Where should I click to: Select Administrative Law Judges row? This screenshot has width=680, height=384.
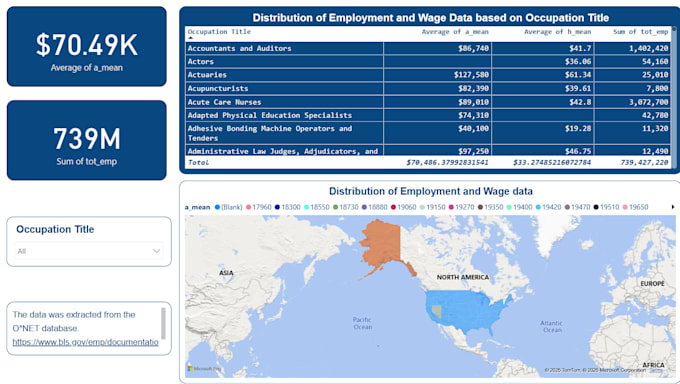click(428, 151)
